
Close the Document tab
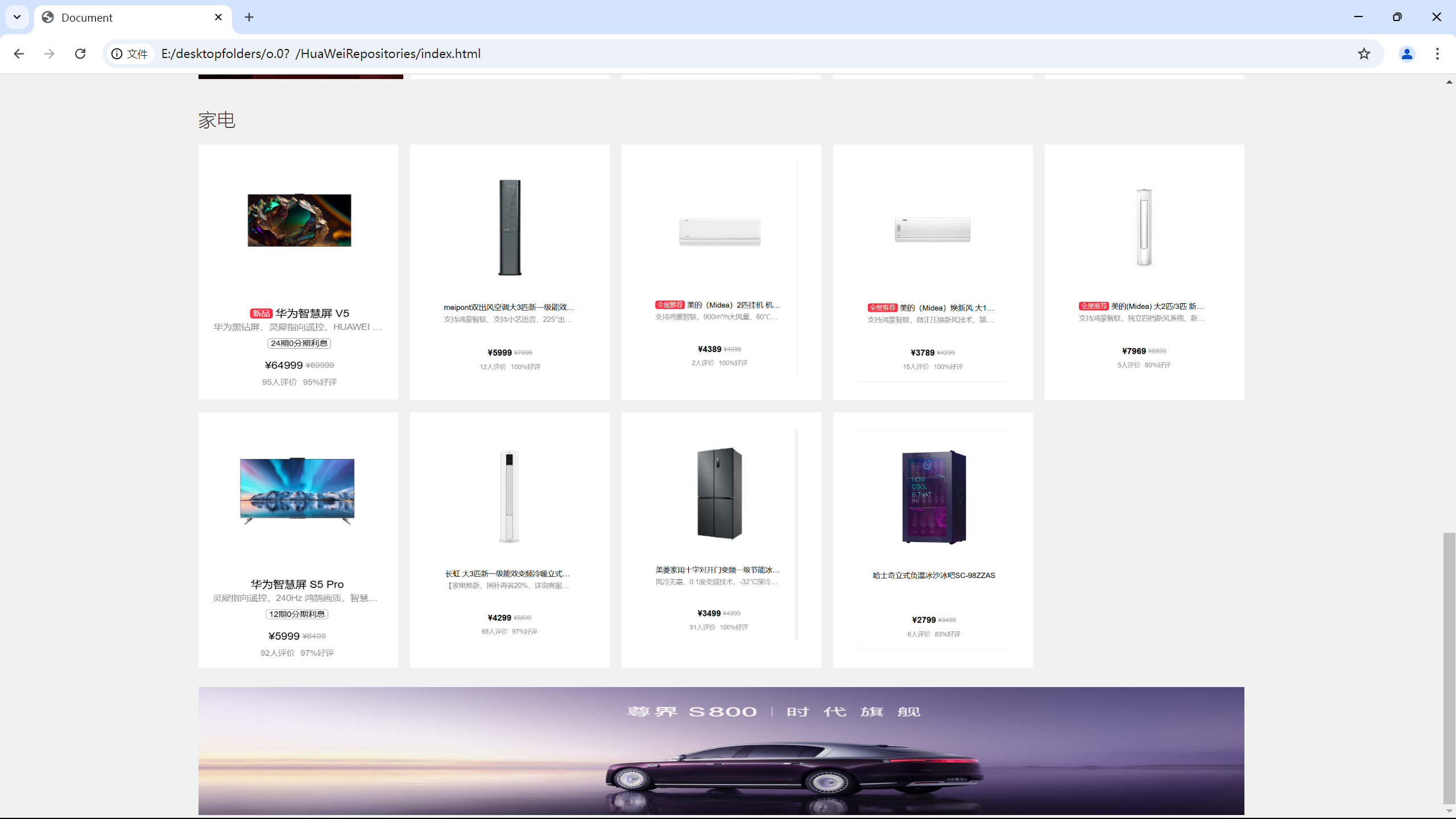pos(218,17)
